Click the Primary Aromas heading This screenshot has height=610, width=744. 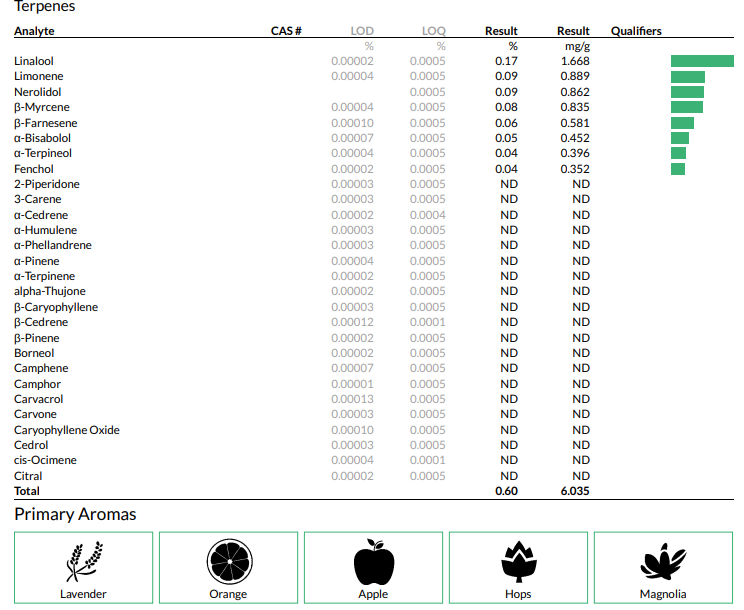[x=75, y=514]
